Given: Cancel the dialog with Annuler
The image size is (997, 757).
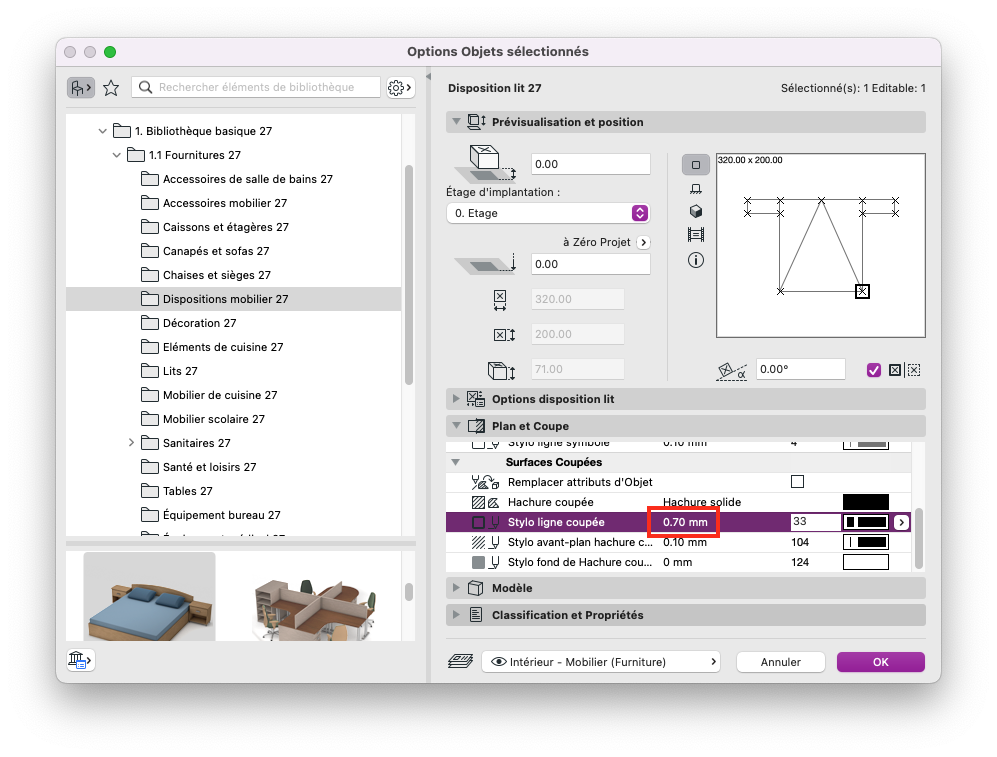Looking at the screenshot, I should tap(781, 662).
